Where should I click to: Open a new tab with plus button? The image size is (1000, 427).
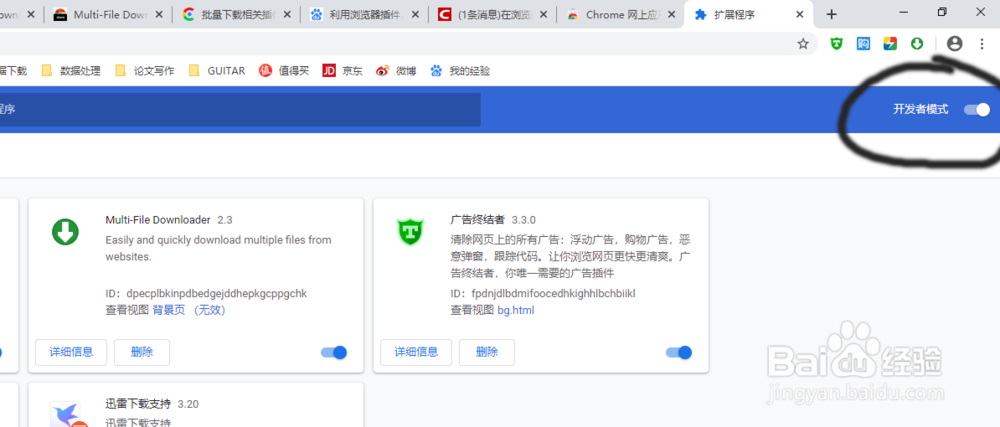coord(831,15)
